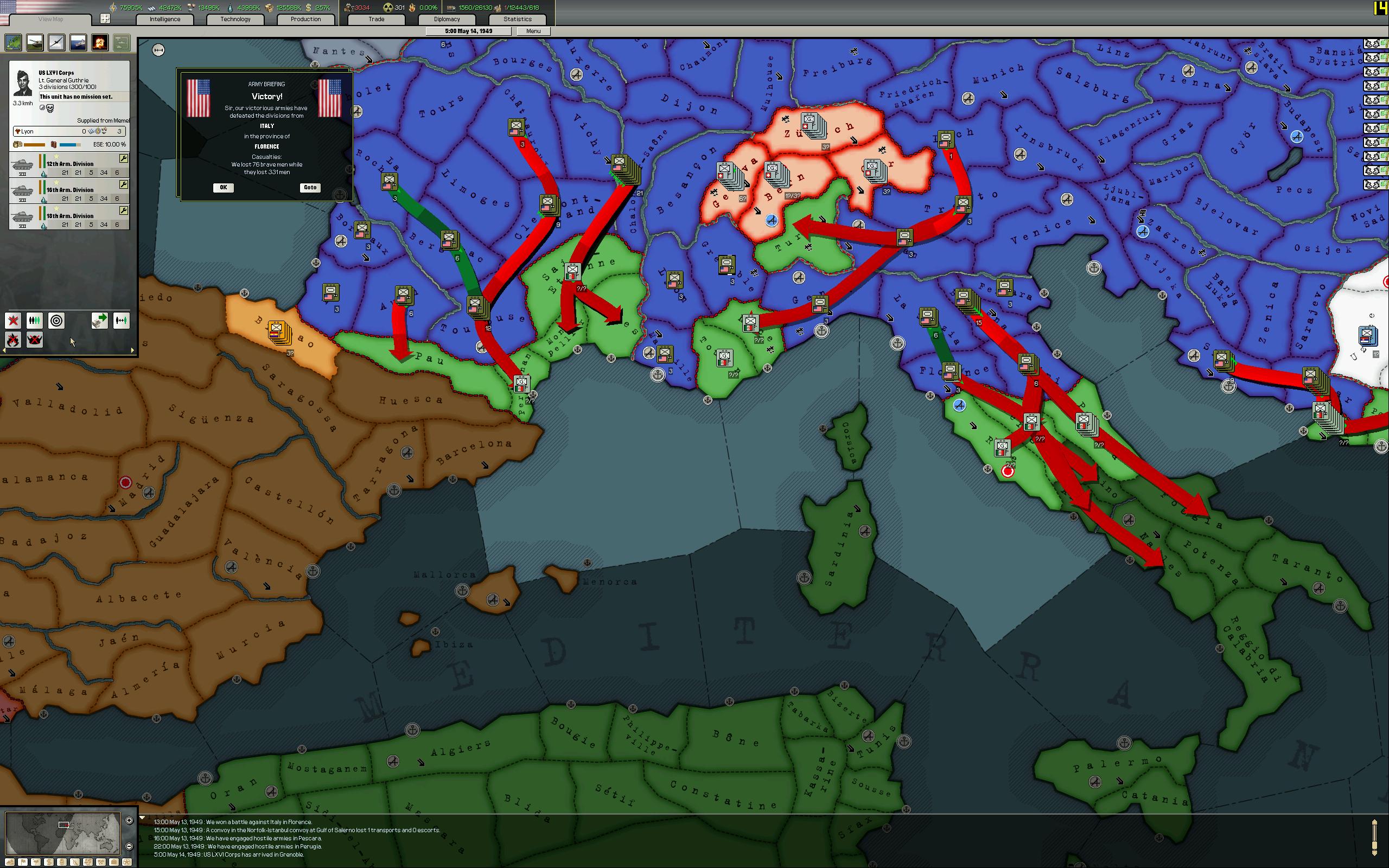Open the Diplomacy tab
1389x868 pixels.
click(447, 19)
